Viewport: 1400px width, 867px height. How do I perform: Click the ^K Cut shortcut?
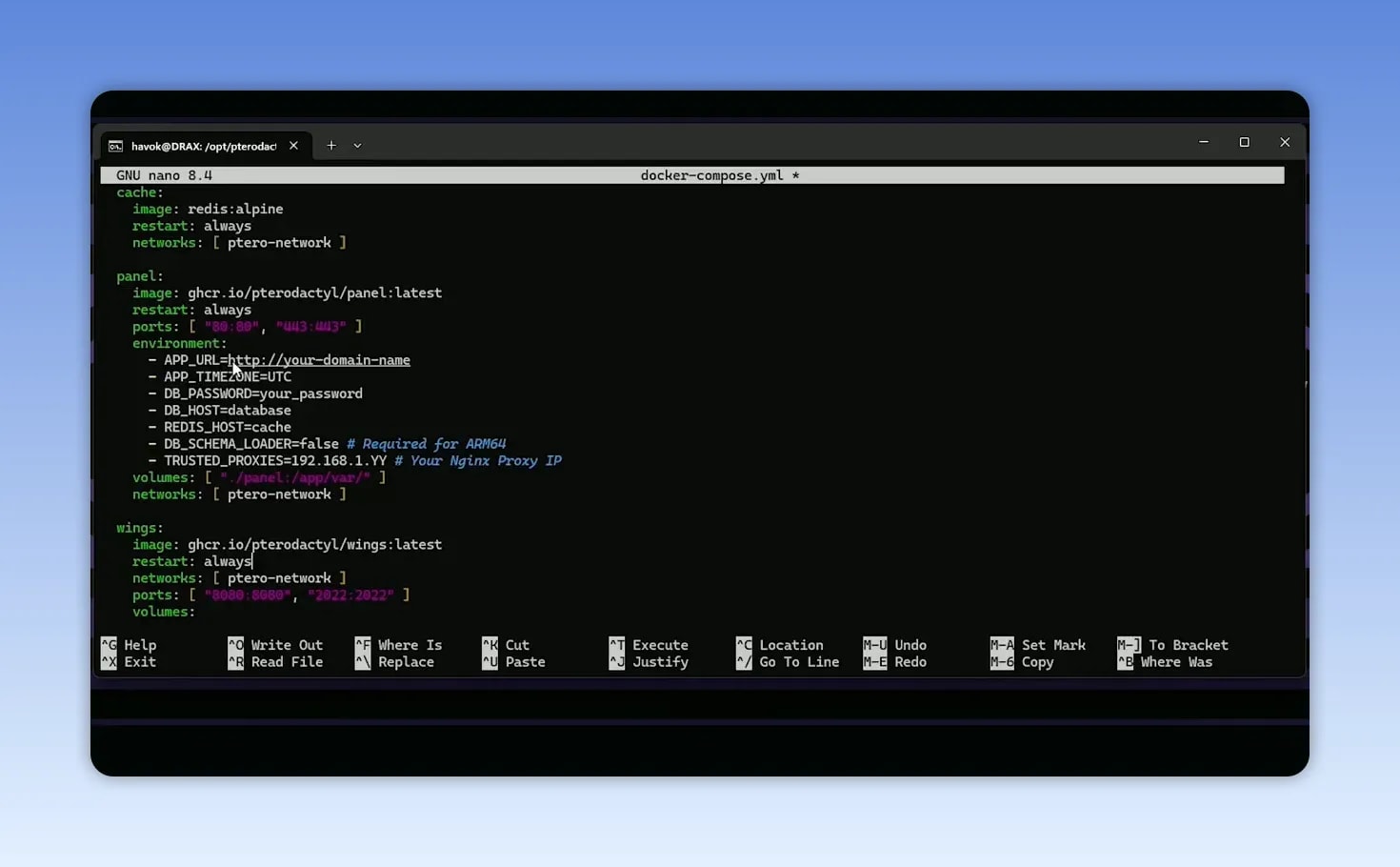tap(506, 645)
